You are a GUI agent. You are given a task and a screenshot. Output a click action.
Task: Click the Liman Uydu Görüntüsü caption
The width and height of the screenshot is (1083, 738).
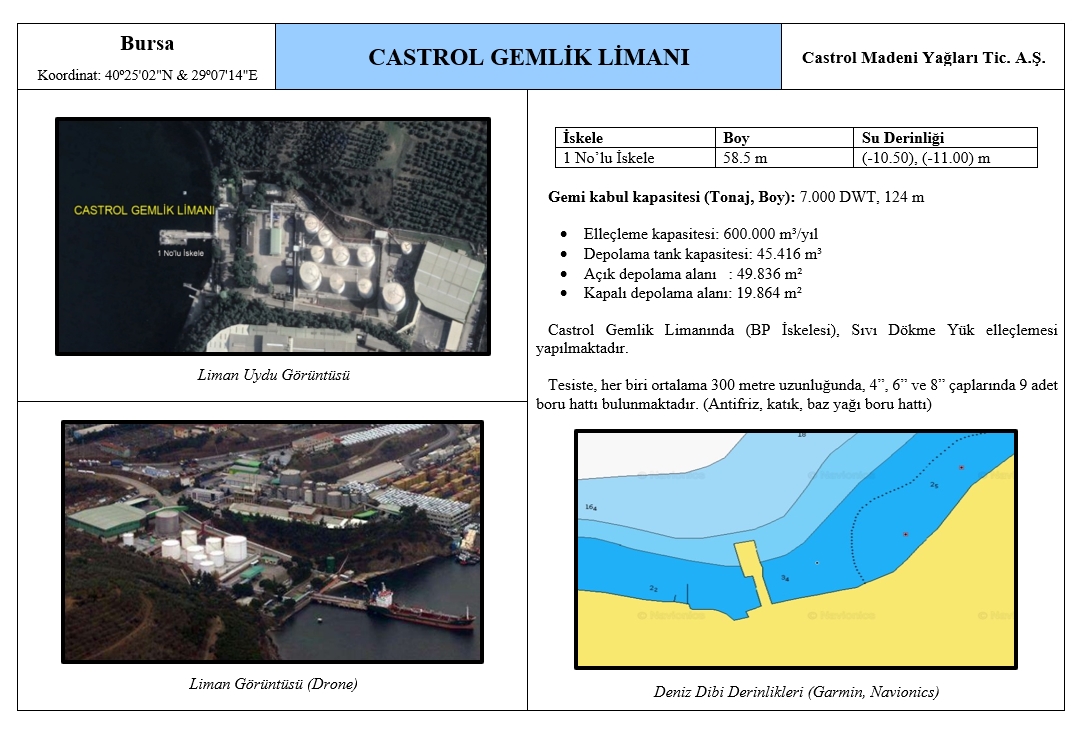[274, 375]
